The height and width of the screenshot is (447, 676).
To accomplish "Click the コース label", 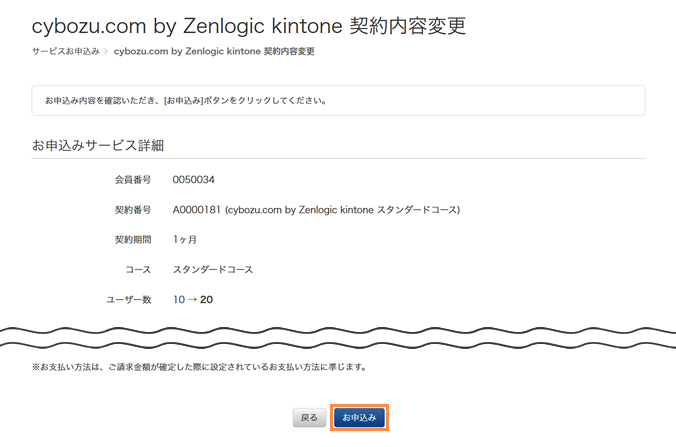I will [x=139, y=270].
